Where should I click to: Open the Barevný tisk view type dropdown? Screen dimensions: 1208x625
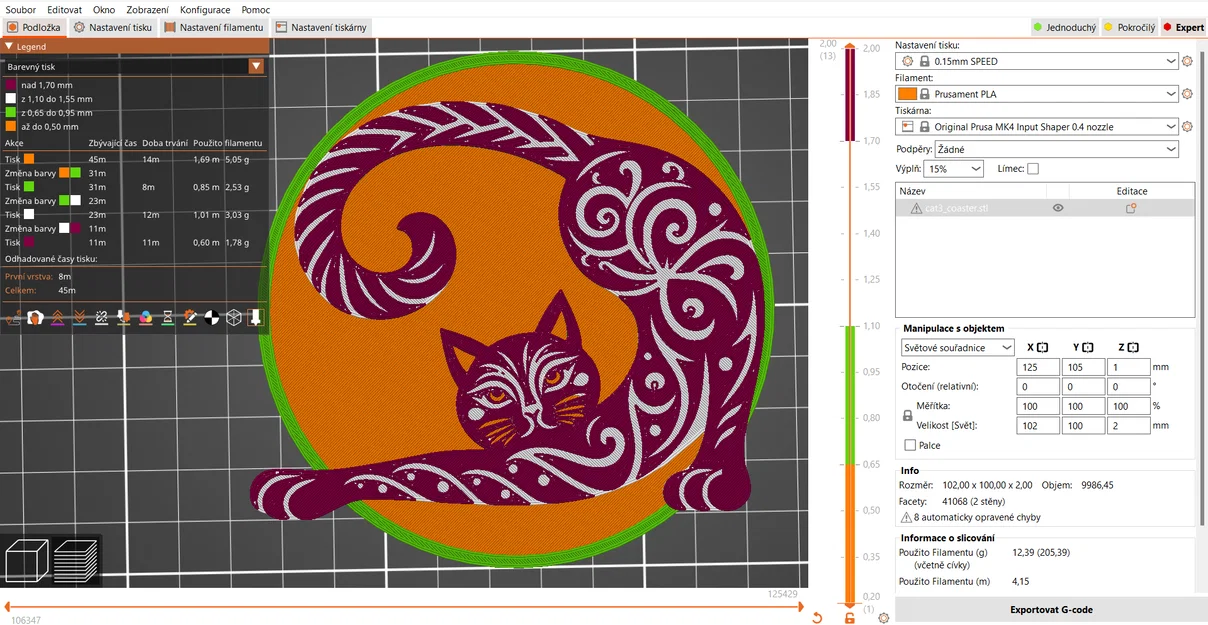(x=134, y=66)
